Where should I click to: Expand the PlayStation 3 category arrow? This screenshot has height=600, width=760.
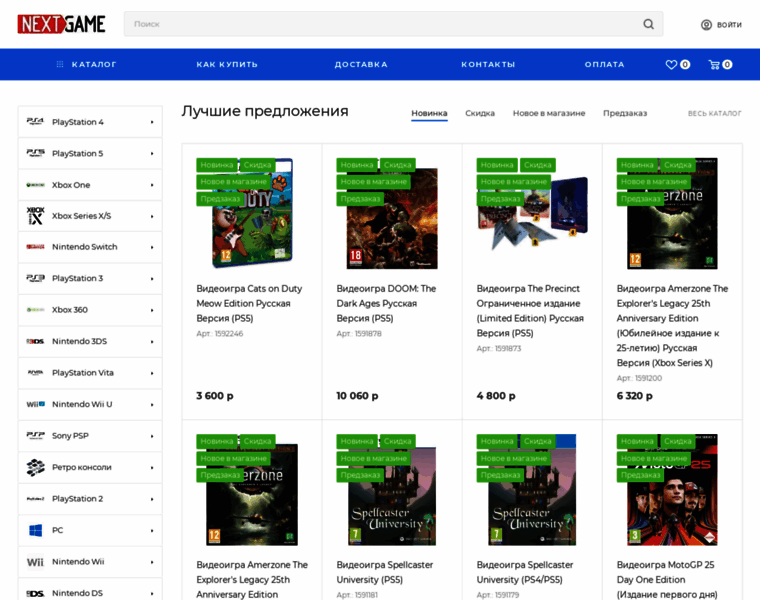tap(152, 279)
